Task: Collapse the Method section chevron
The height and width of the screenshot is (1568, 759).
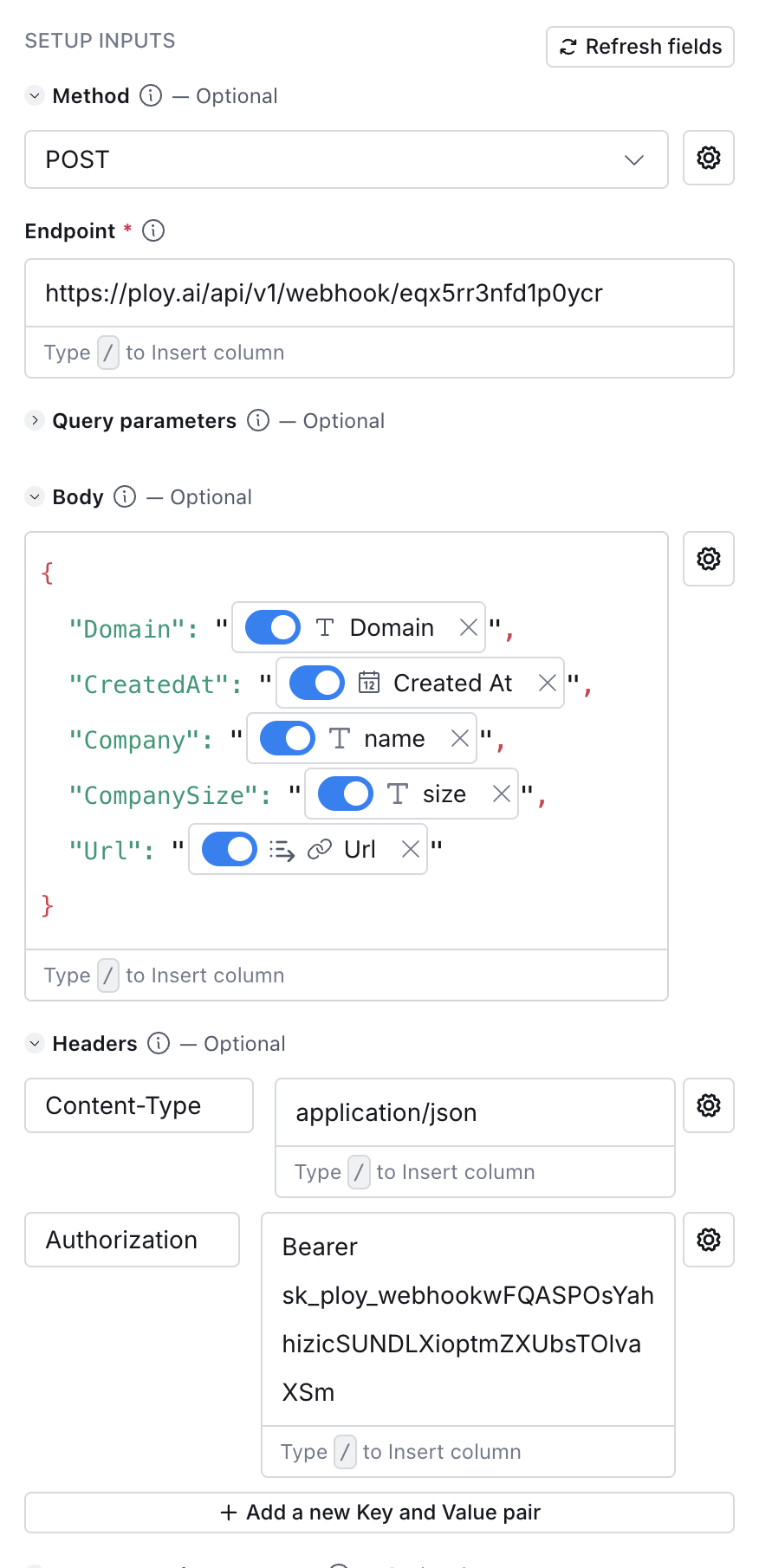Action: (x=35, y=95)
